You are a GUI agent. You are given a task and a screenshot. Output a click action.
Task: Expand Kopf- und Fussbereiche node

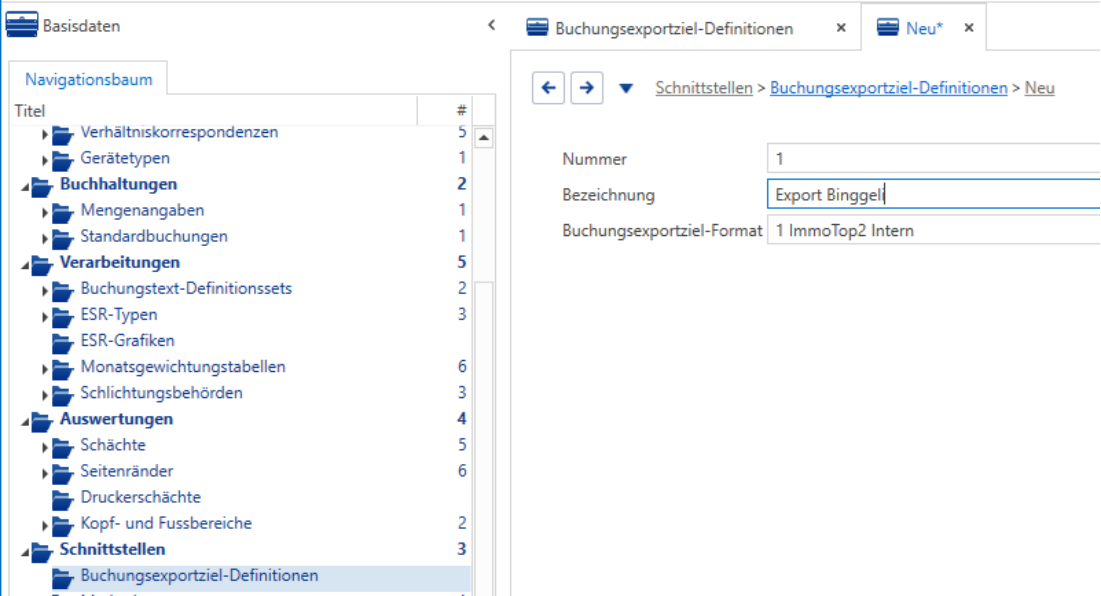coord(44,524)
